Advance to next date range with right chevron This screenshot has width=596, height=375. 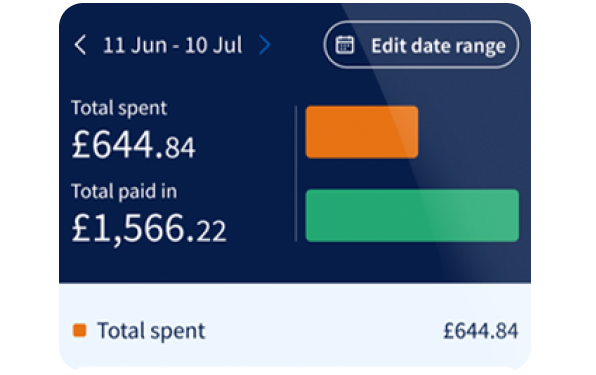click(x=265, y=45)
